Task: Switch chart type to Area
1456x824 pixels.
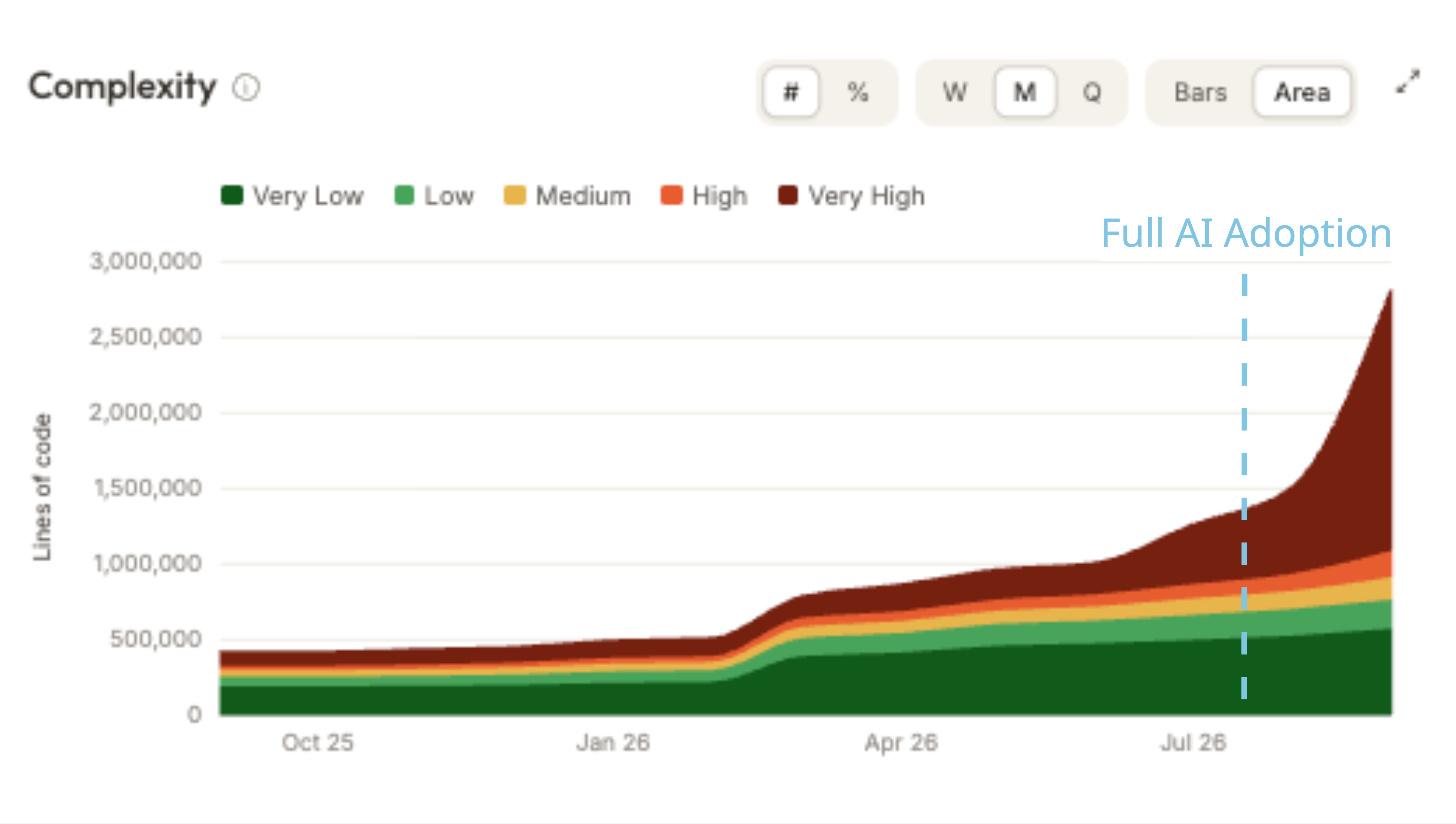Action: coord(1302,92)
